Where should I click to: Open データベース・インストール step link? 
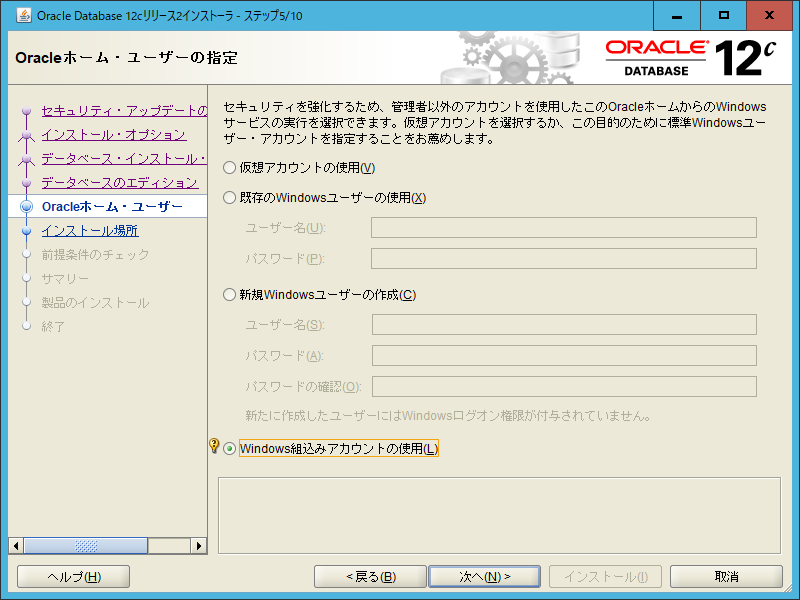[124, 159]
